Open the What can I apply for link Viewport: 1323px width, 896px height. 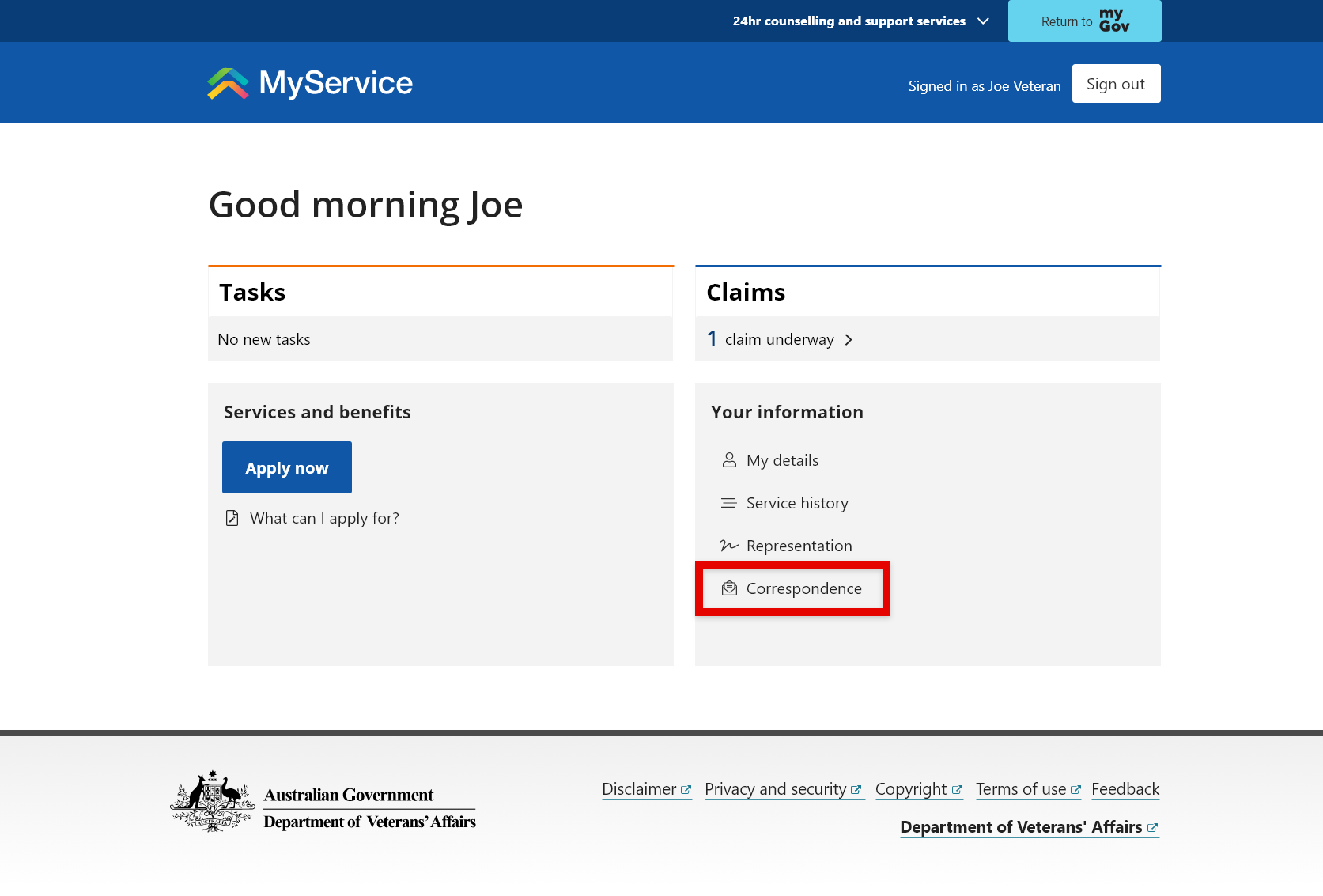click(324, 518)
